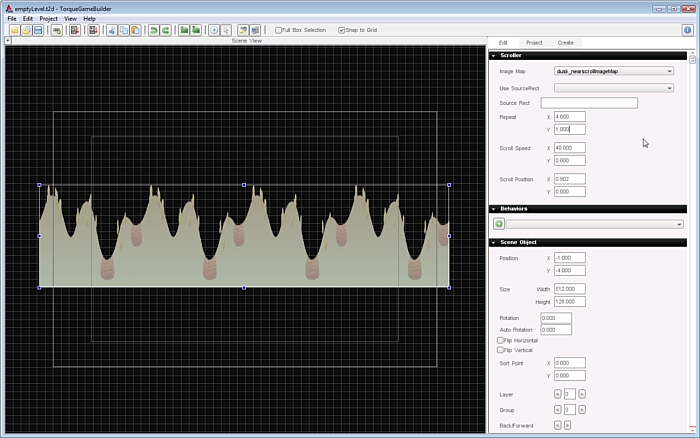
Task: Open the Use SourceRect dropdown
Action: [614, 88]
